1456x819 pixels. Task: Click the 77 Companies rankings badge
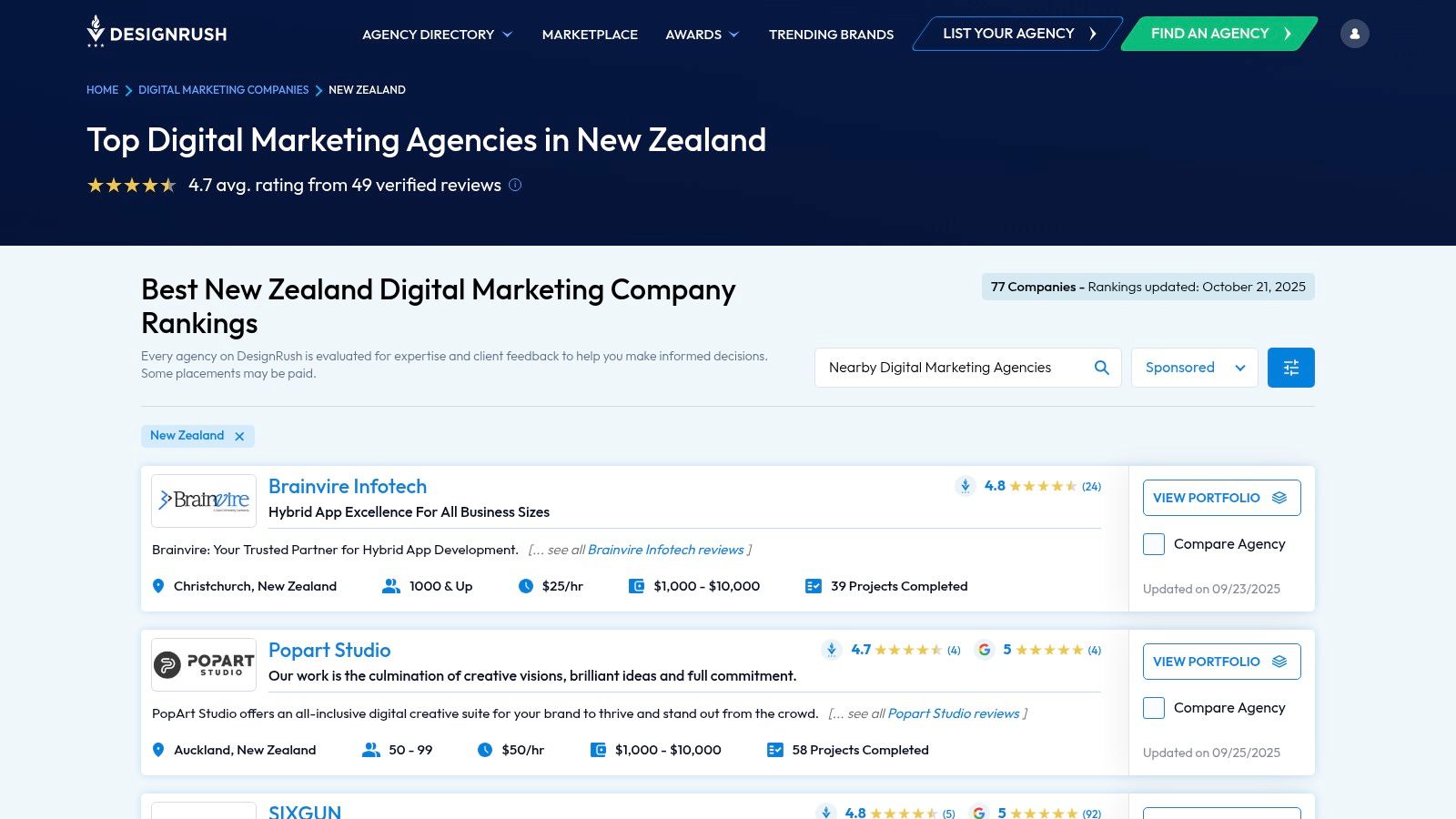click(x=1148, y=287)
